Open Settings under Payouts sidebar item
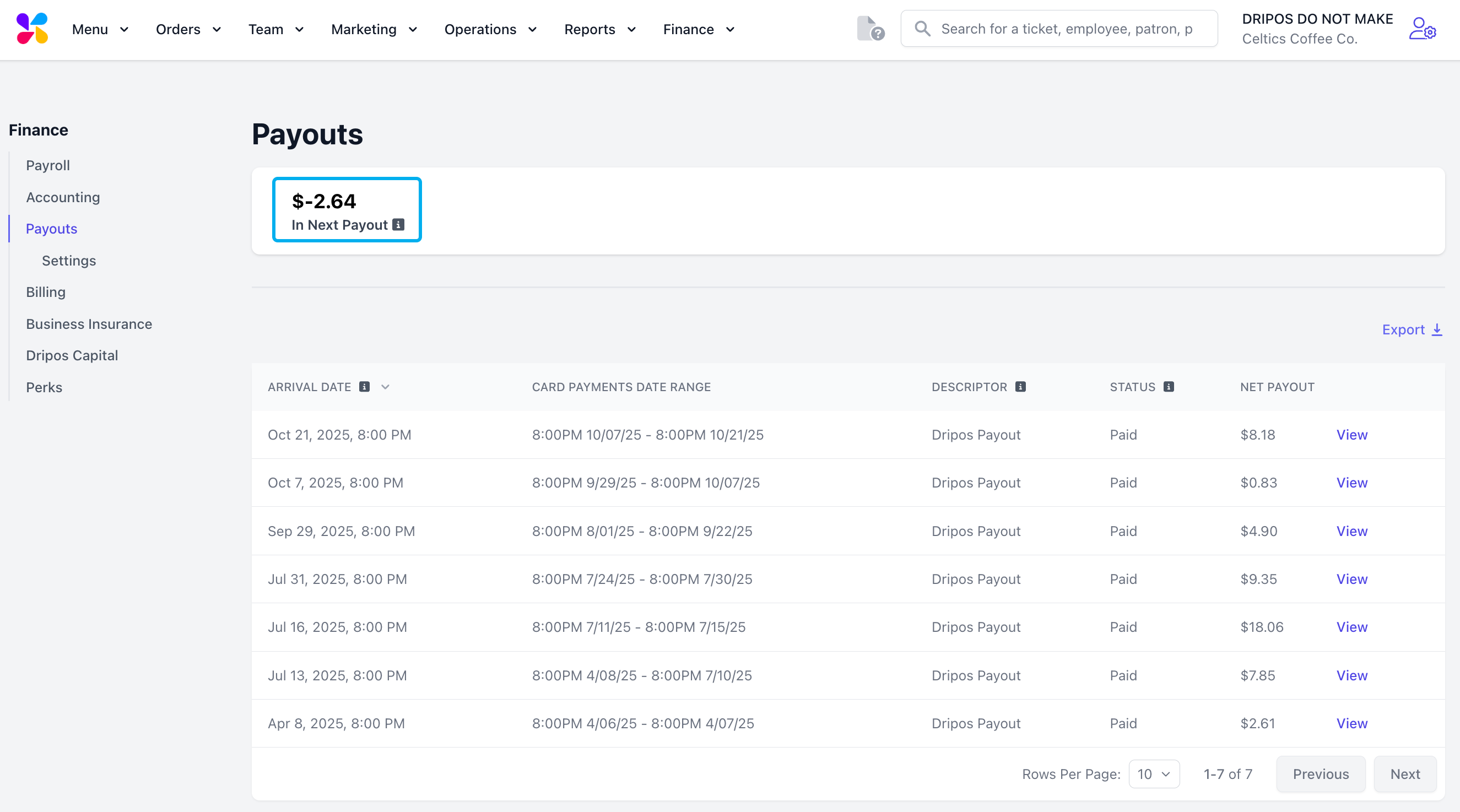1460x812 pixels. pyautogui.click(x=68, y=261)
